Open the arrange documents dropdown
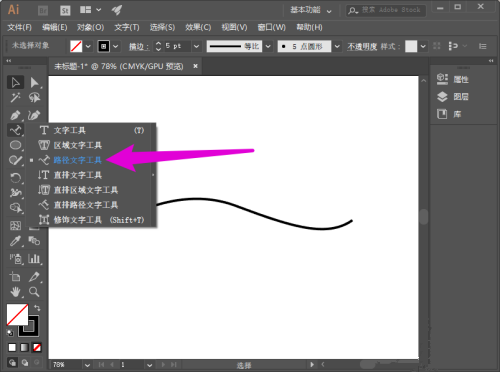This screenshot has width=500, height=372. tap(90, 10)
